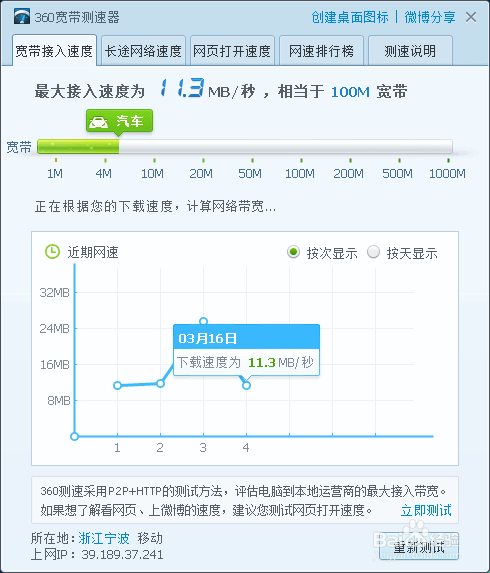Click chart data point for test 4
Viewport: 490px width, 573px height.
click(246, 385)
